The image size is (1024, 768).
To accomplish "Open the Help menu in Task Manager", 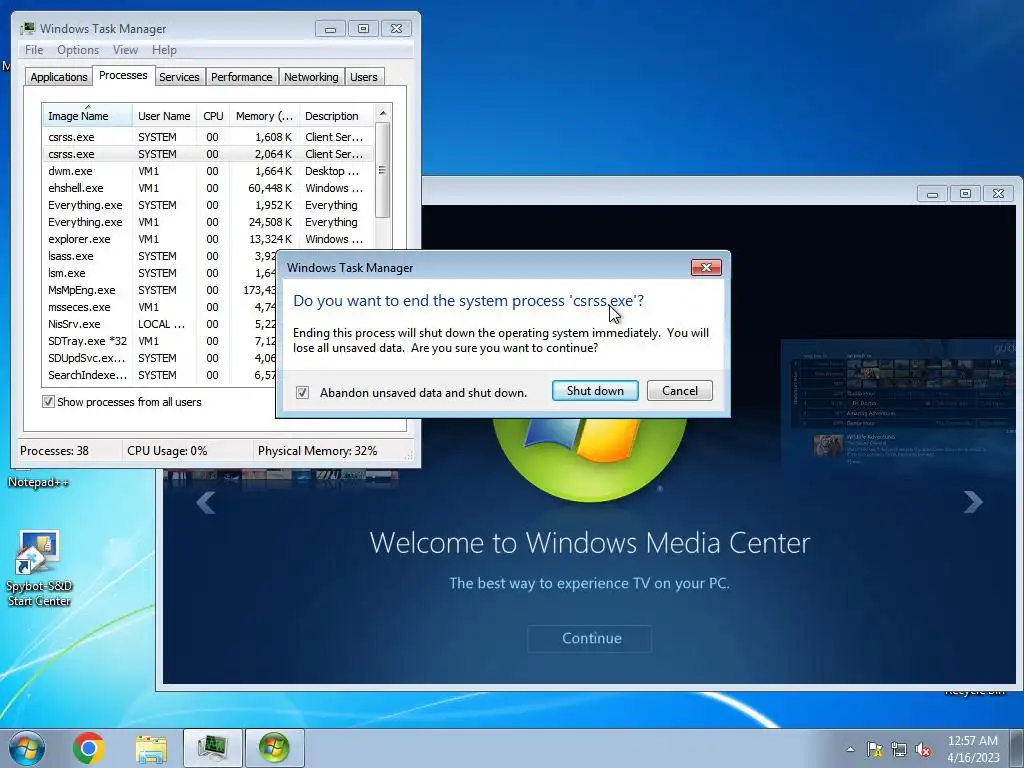I will (x=164, y=50).
